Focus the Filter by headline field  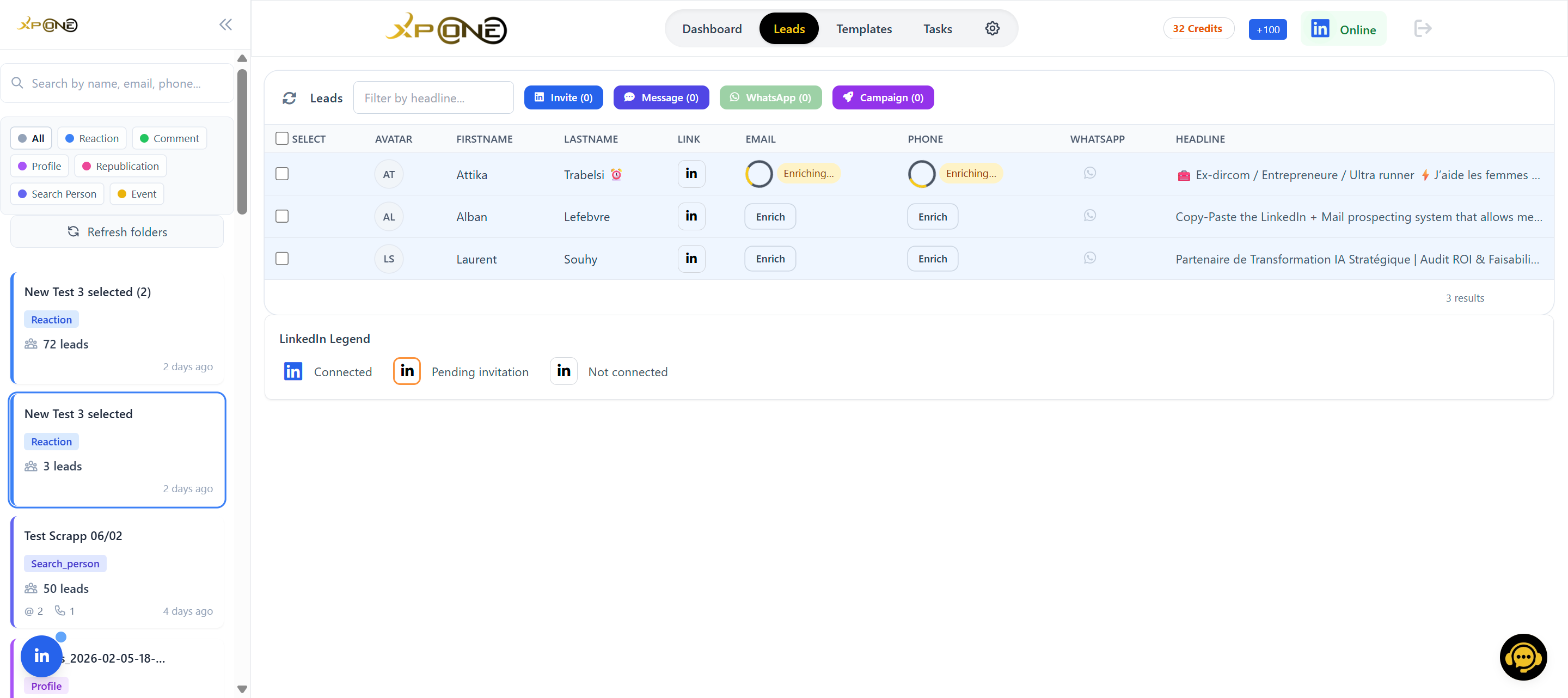coord(433,98)
